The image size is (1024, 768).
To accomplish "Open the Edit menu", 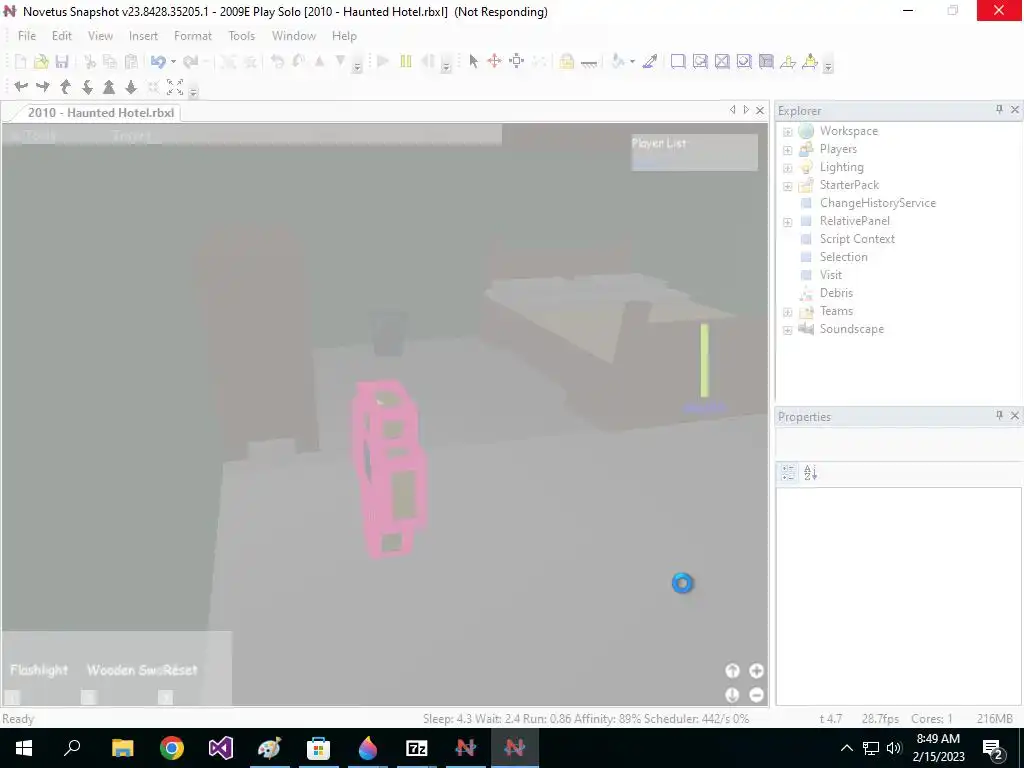I will click(62, 36).
